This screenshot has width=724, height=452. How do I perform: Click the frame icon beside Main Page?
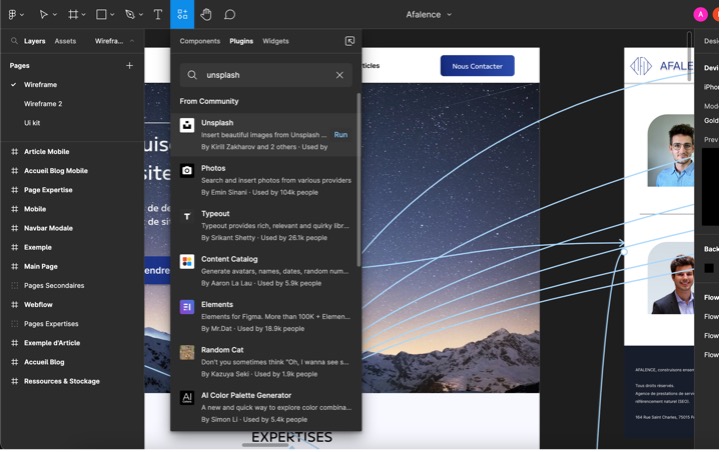click(15, 266)
